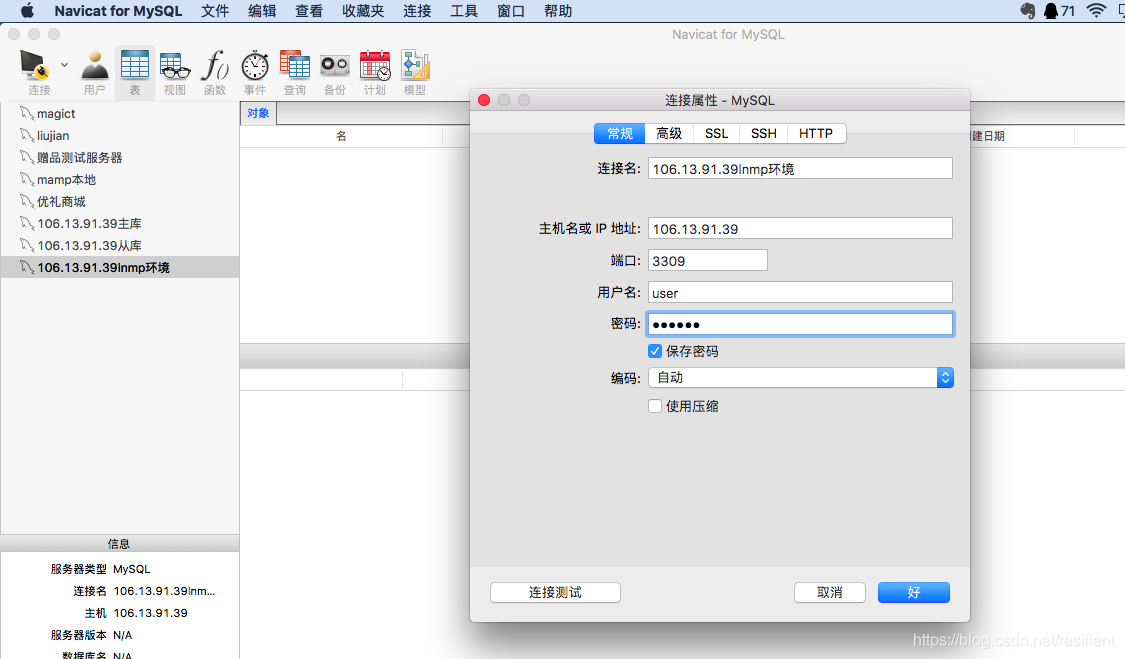Image resolution: width=1125 pixels, height=659 pixels.
Task: Select the 赠品测试服务器 connection
Action: 120,157
